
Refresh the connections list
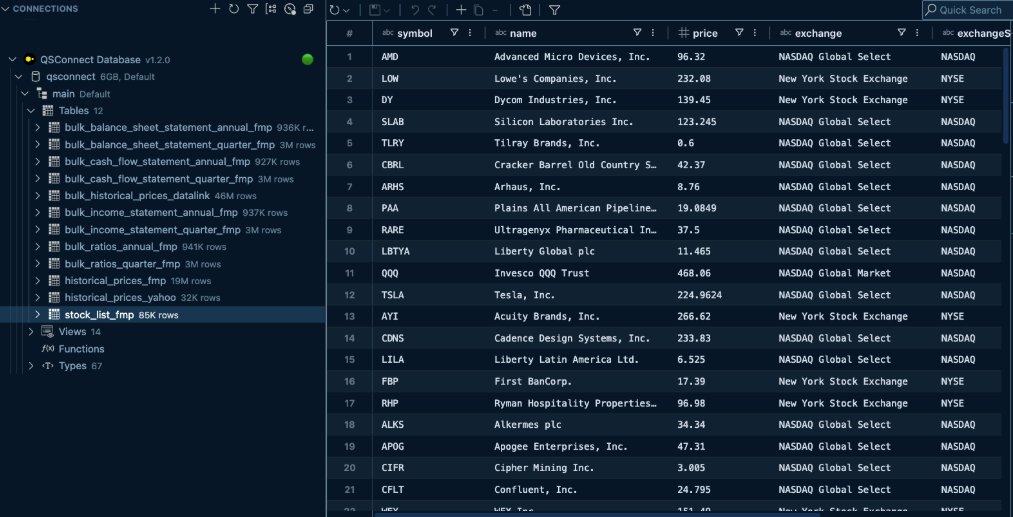click(x=234, y=9)
